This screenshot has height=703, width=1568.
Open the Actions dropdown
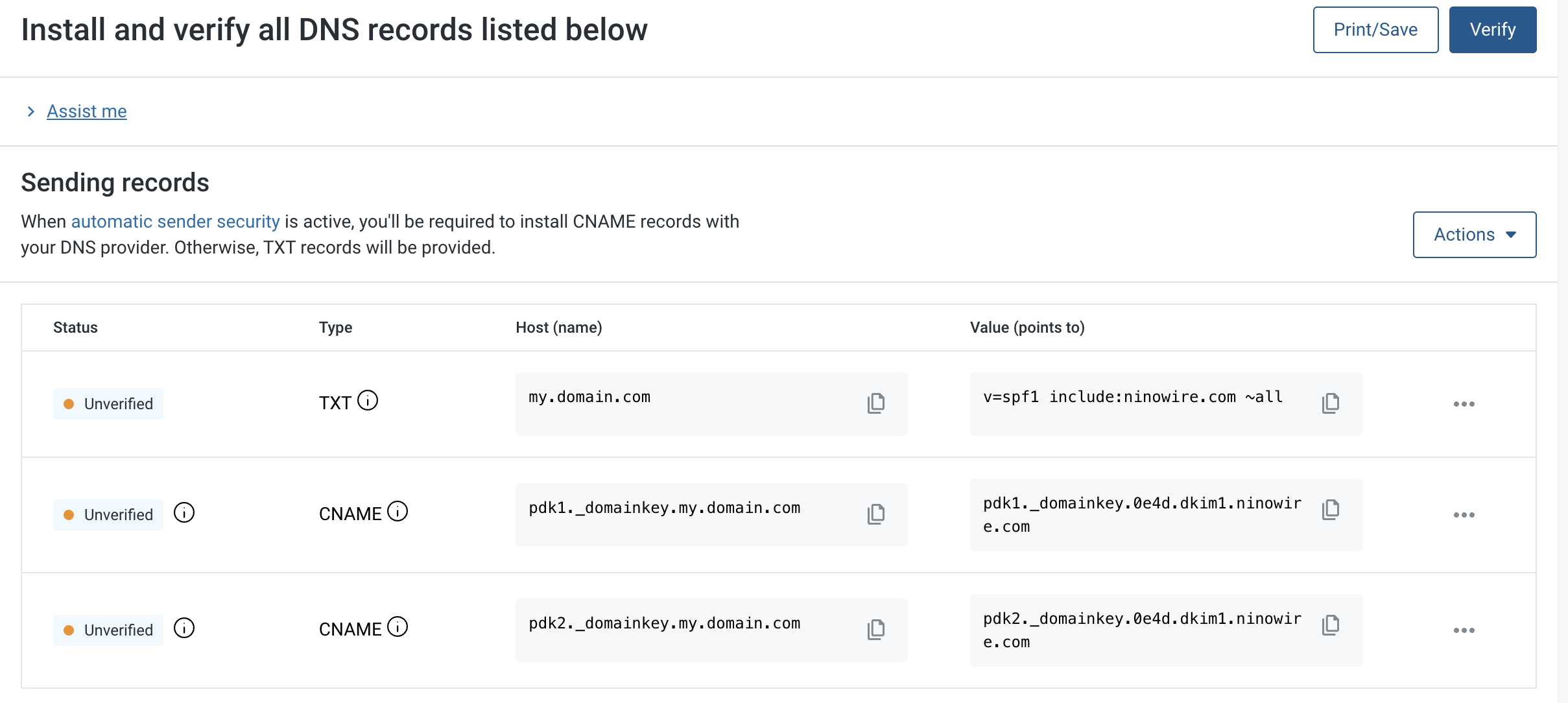click(x=1474, y=235)
